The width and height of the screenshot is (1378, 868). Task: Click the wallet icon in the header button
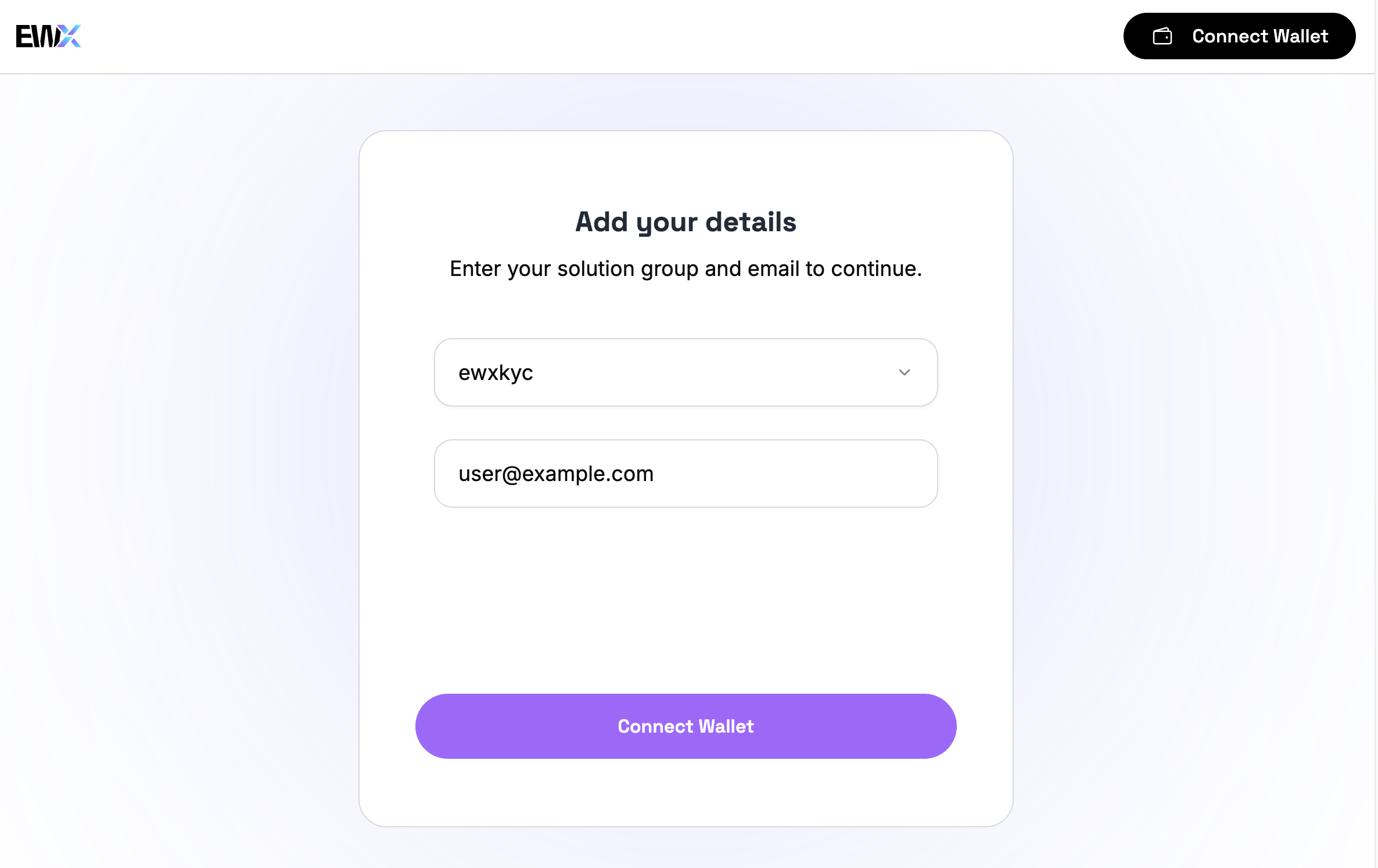[1162, 36]
